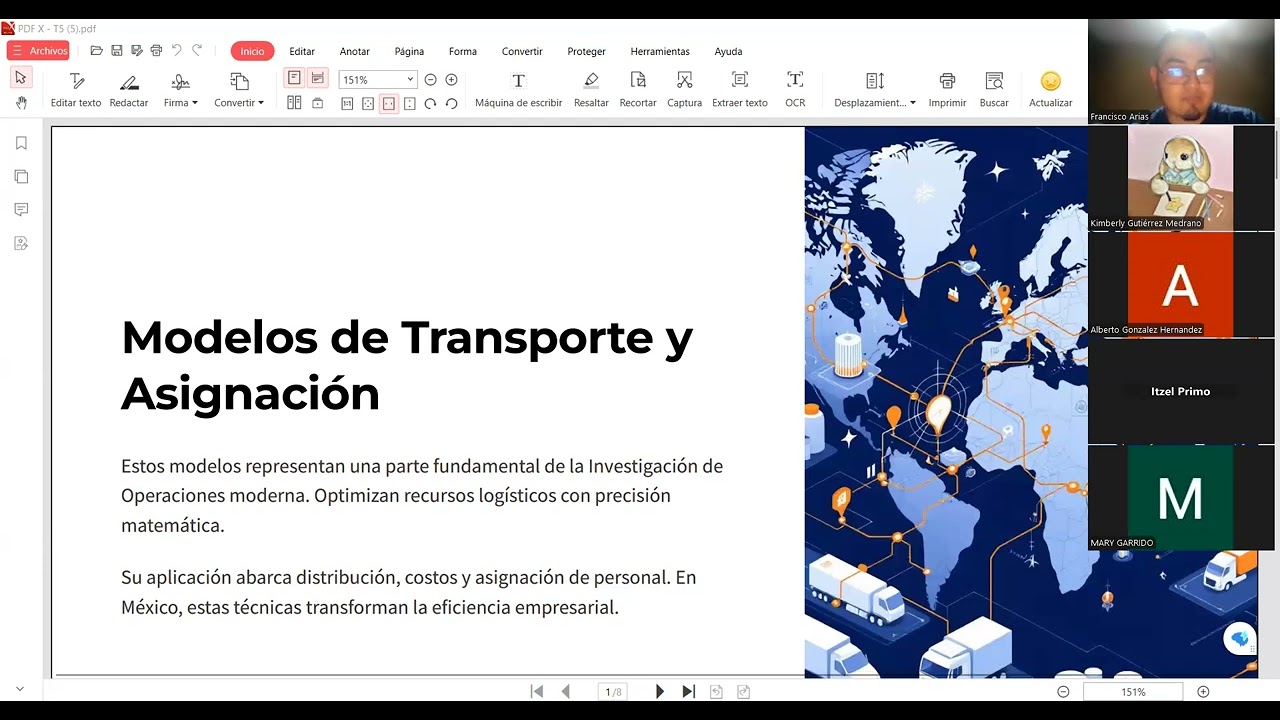1280x720 pixels.
Task: Open the Anotar tab
Action: 354,51
